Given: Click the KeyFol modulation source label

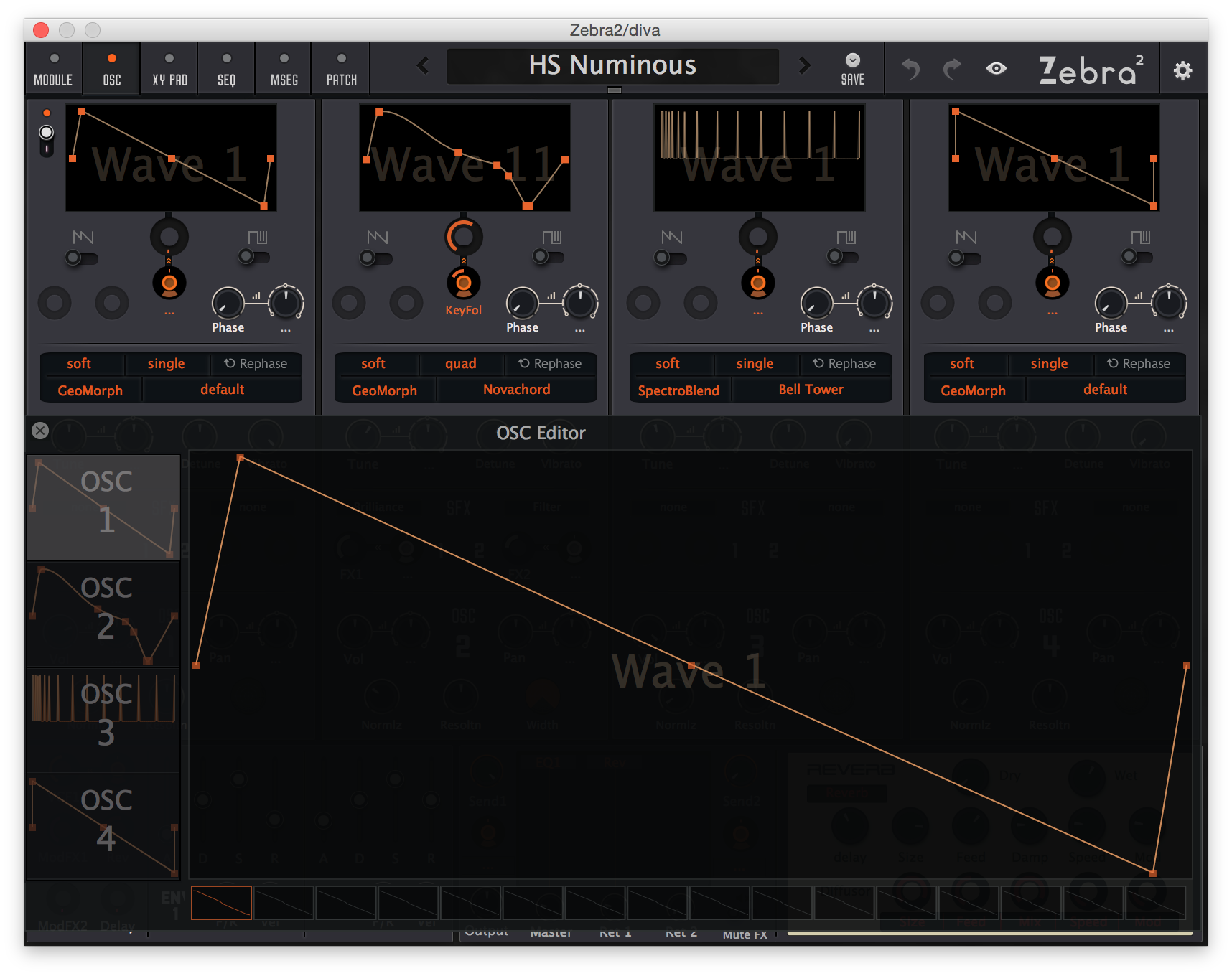Looking at the screenshot, I should pyautogui.click(x=464, y=310).
